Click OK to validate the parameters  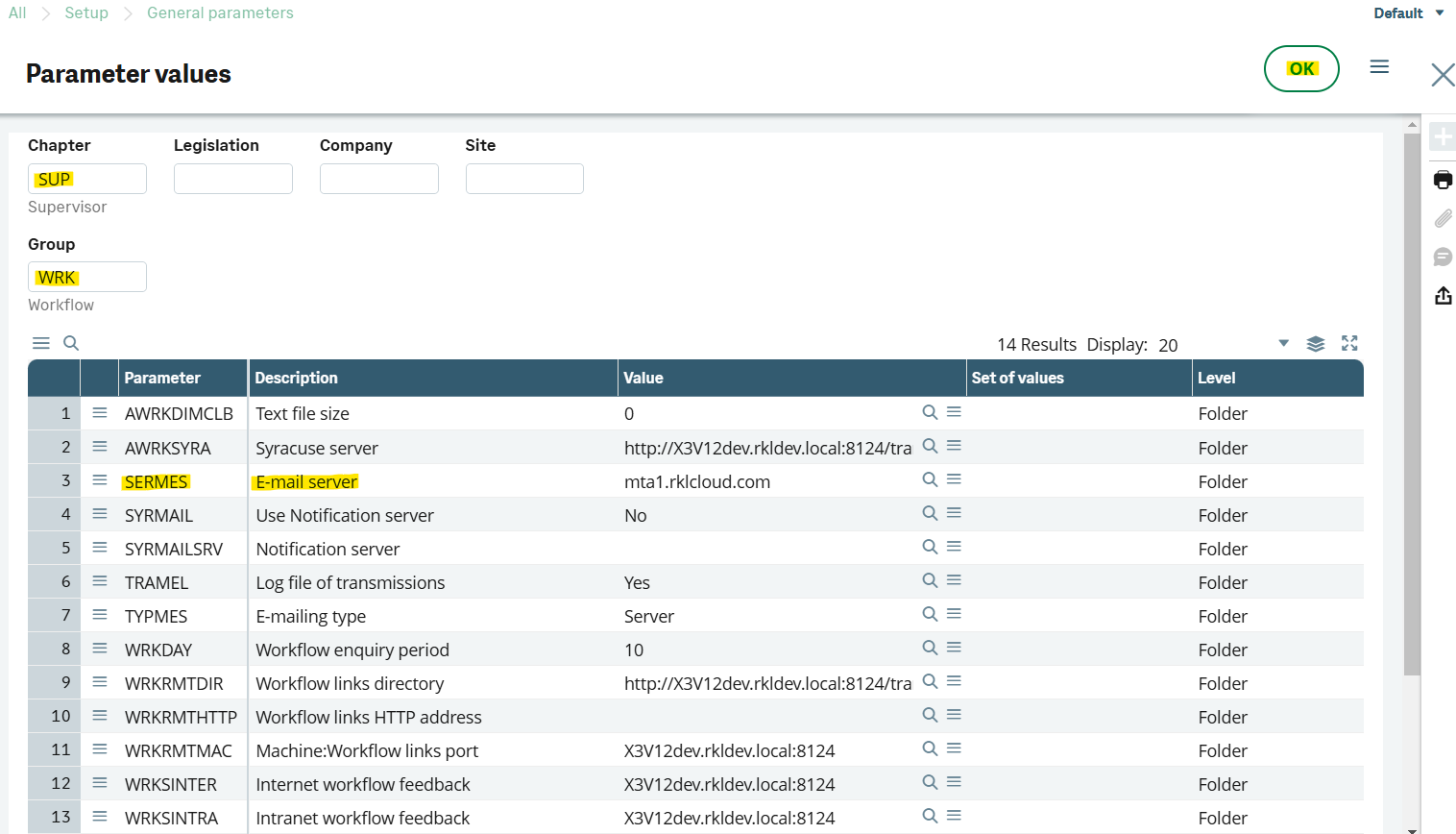click(1301, 68)
